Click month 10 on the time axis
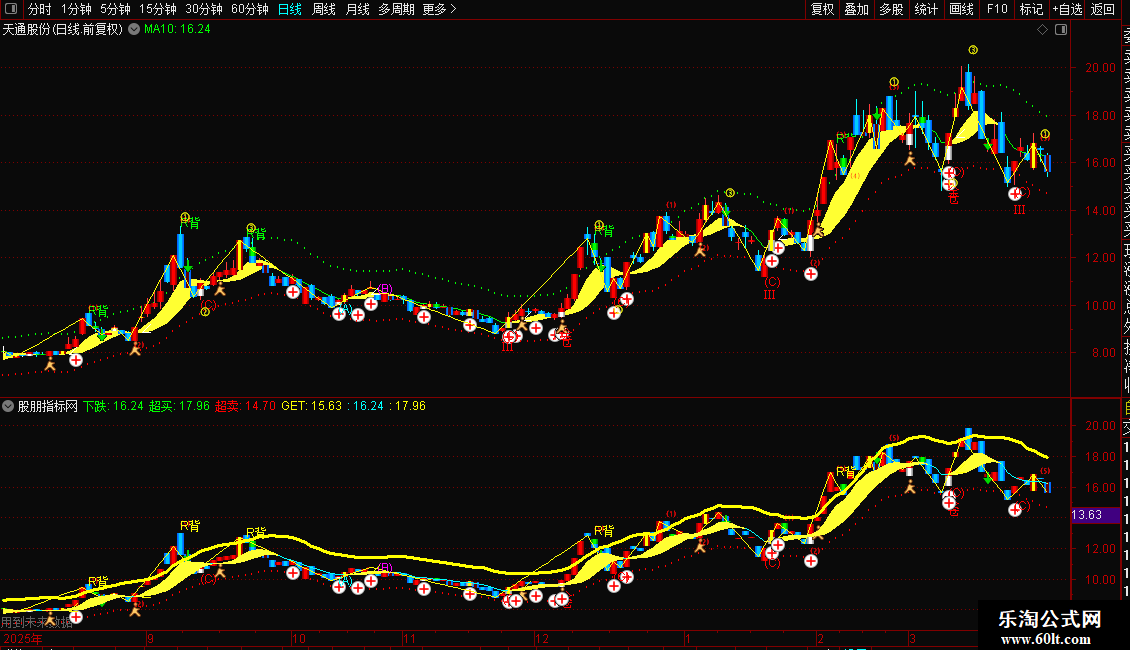This screenshot has height=650, width=1130. point(298,638)
